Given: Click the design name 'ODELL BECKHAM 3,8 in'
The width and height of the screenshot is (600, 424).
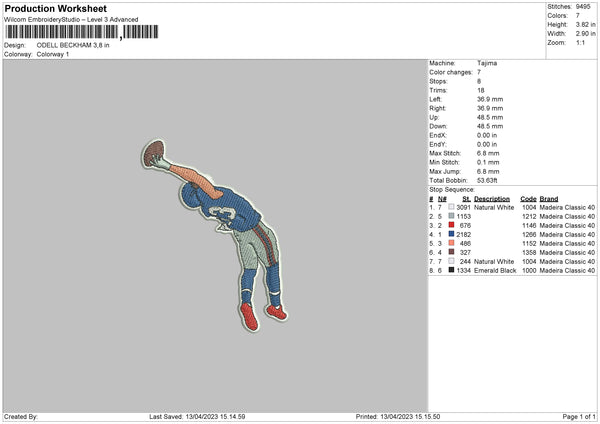Looking at the screenshot, I should pos(73,45).
